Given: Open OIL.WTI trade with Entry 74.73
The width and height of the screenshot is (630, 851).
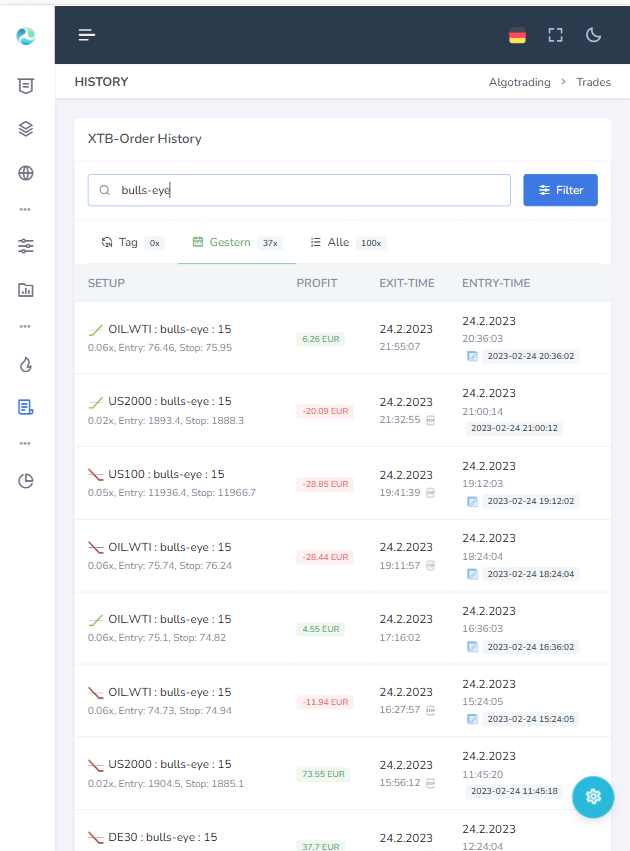Looking at the screenshot, I should point(169,692).
